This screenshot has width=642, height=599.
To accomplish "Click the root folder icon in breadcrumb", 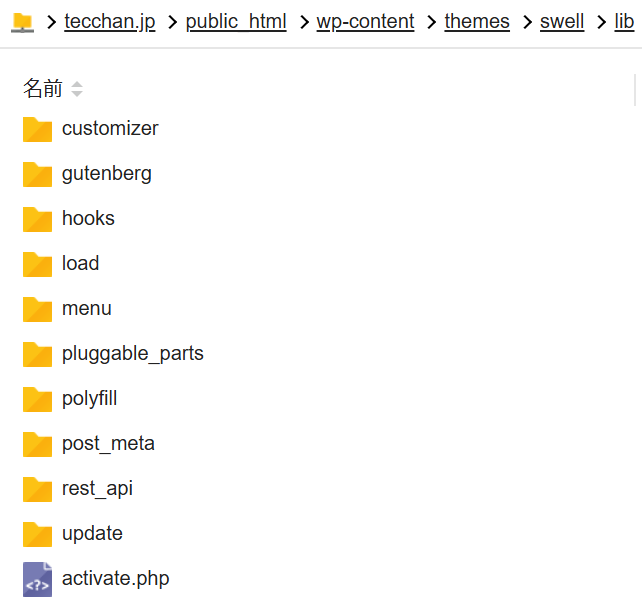I will (x=23, y=22).
